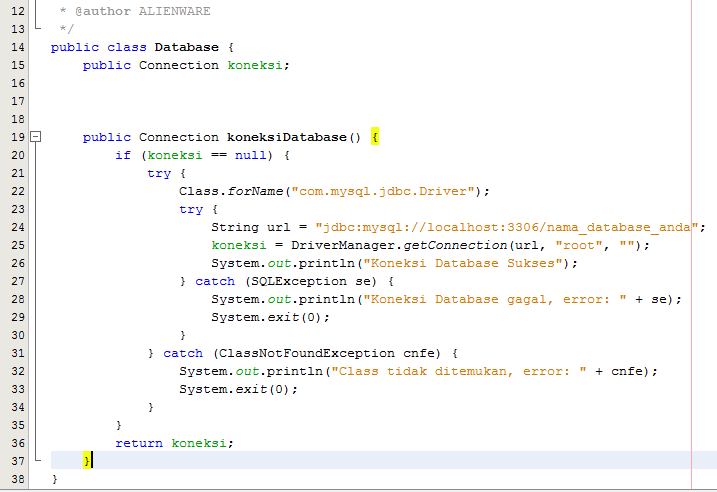Click the getConnection method call
This screenshot has width=717, height=492.
455,245
